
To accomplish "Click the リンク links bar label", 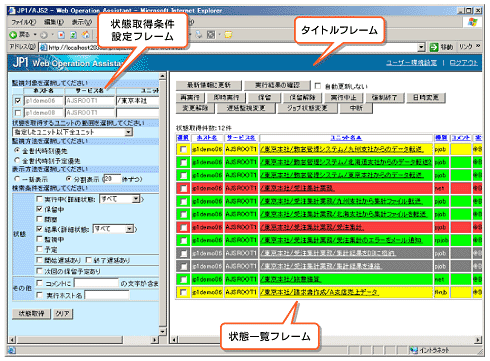I will pyautogui.click(x=465, y=47).
